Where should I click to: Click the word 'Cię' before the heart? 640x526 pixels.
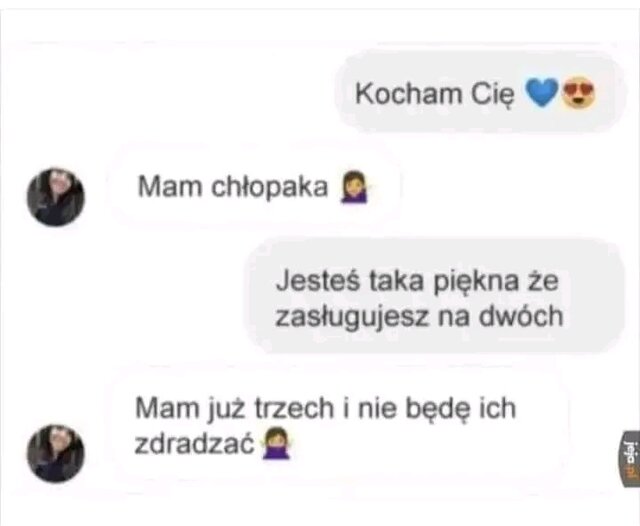tap(493, 94)
